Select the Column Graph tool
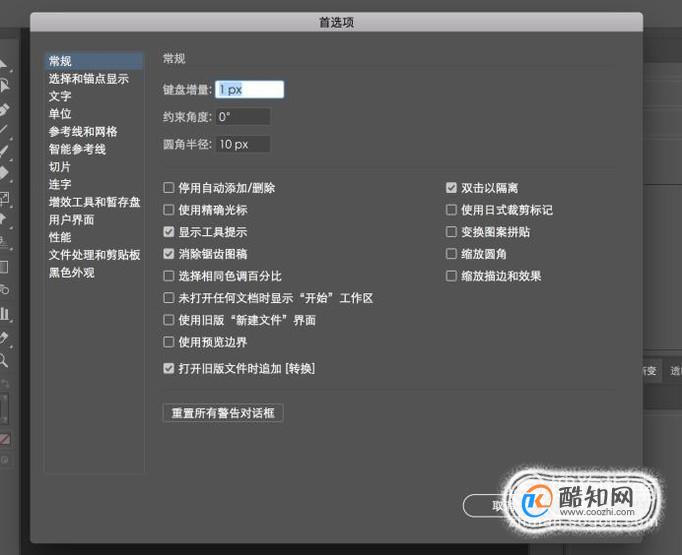Image resolution: width=682 pixels, height=555 pixels. coord(4,313)
